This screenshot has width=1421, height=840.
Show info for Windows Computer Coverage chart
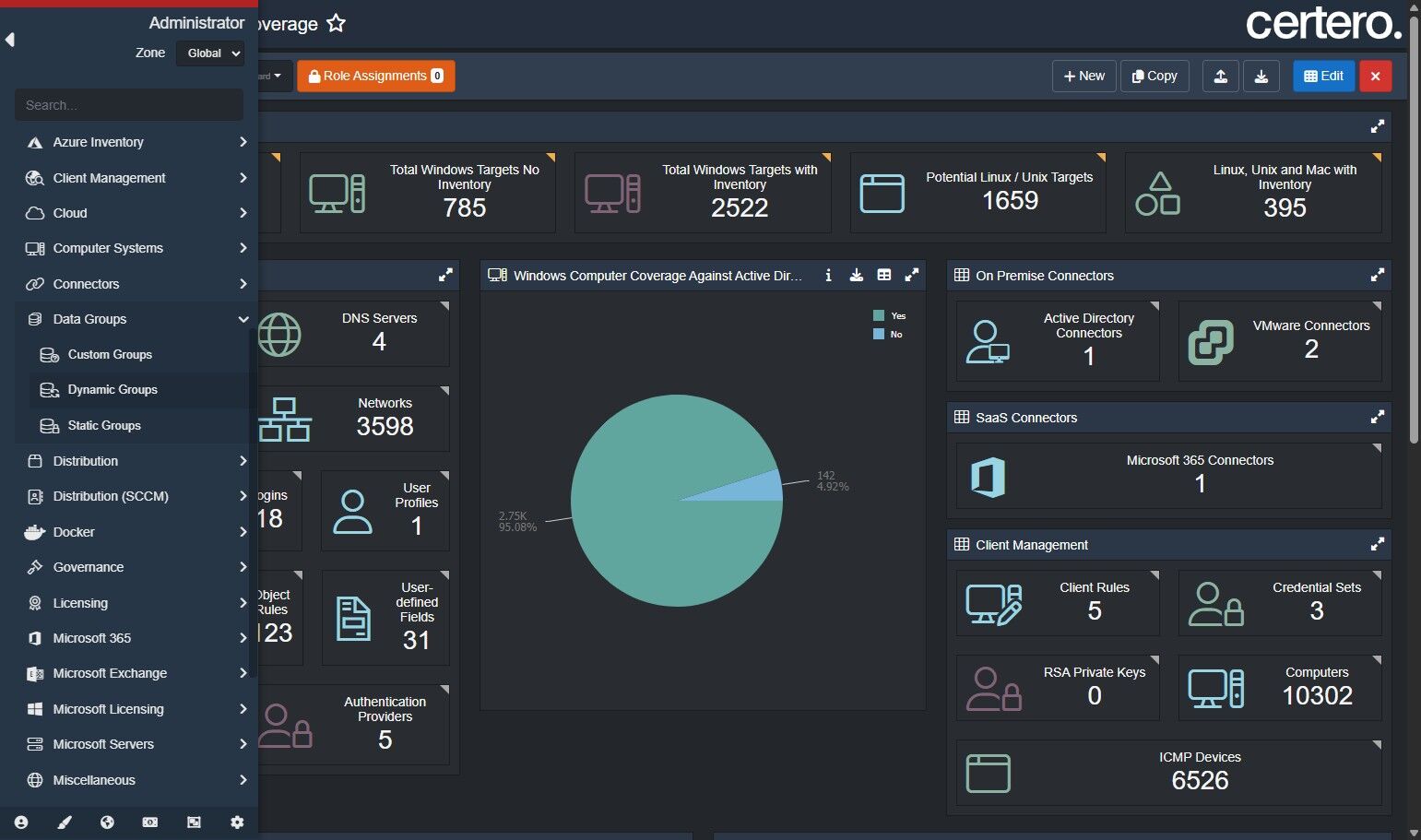click(828, 275)
